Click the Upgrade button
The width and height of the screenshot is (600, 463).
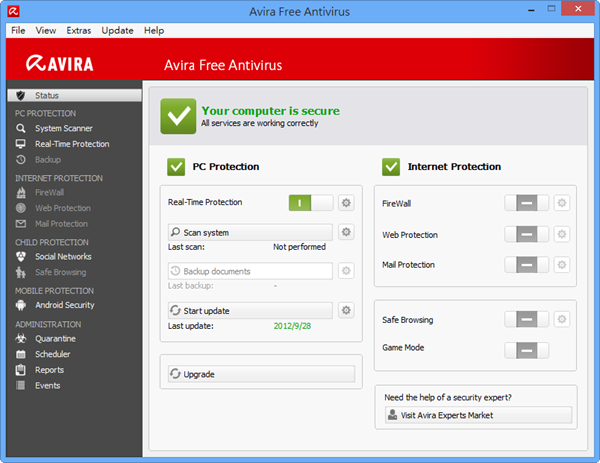pos(259,374)
